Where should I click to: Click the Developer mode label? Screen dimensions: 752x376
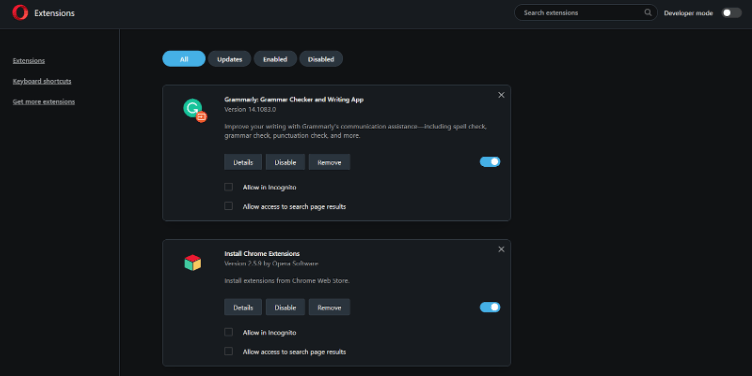(688, 13)
